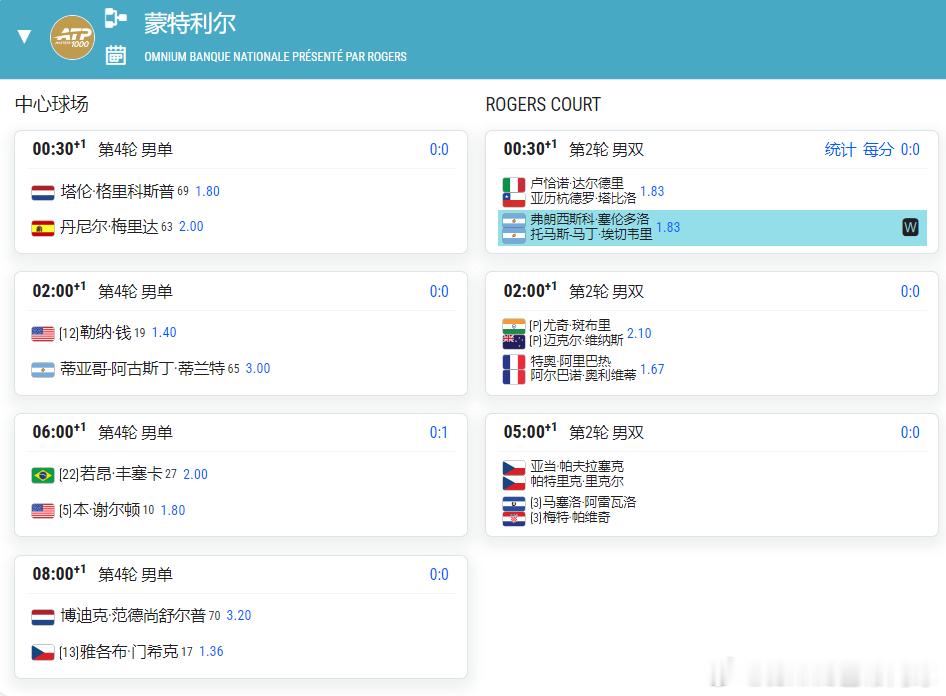Open score 0:0 of 05:00 doubles match
Viewport: 946px width, 696px height.
[910, 432]
